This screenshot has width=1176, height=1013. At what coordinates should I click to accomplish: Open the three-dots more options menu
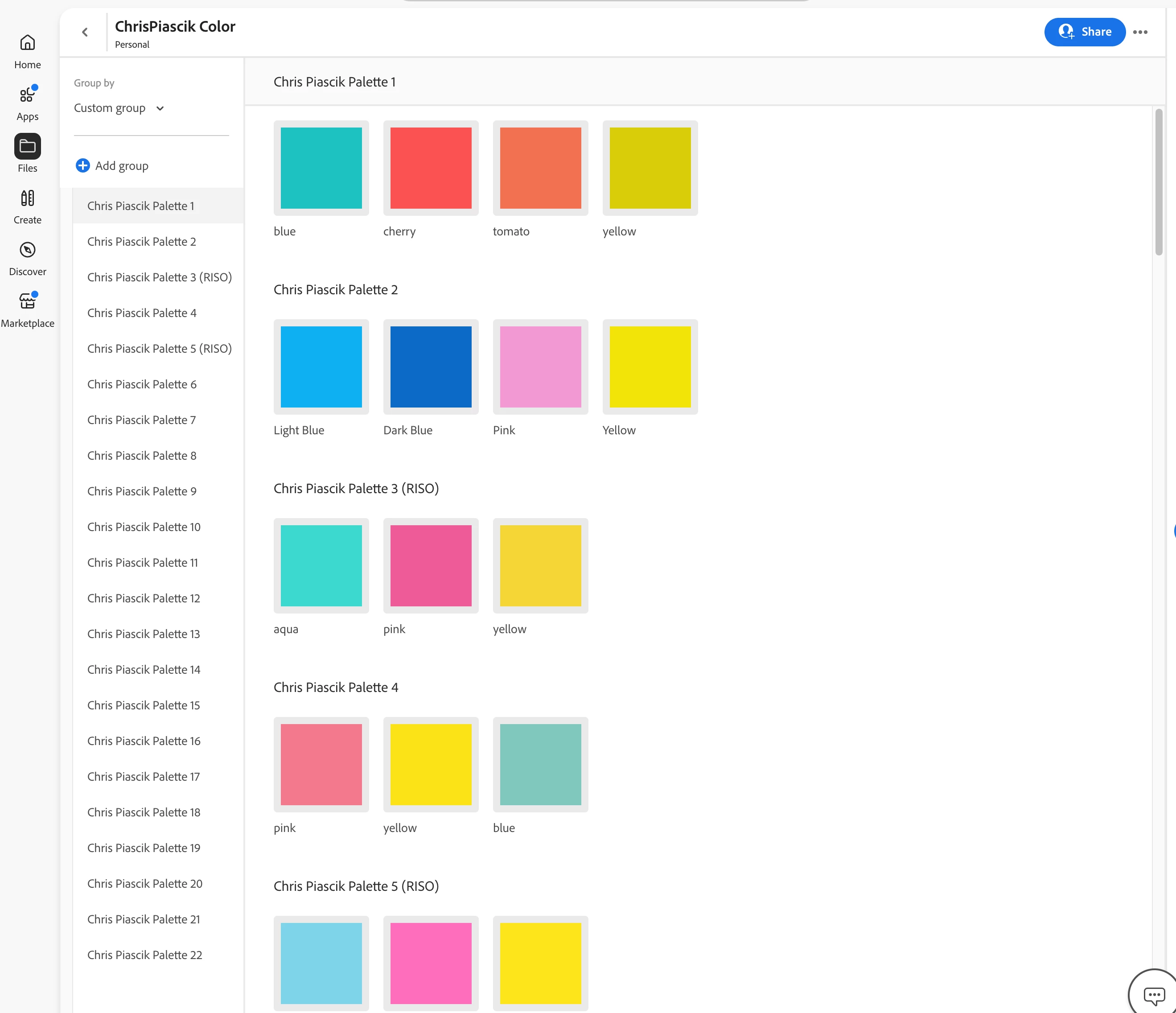point(1140,33)
